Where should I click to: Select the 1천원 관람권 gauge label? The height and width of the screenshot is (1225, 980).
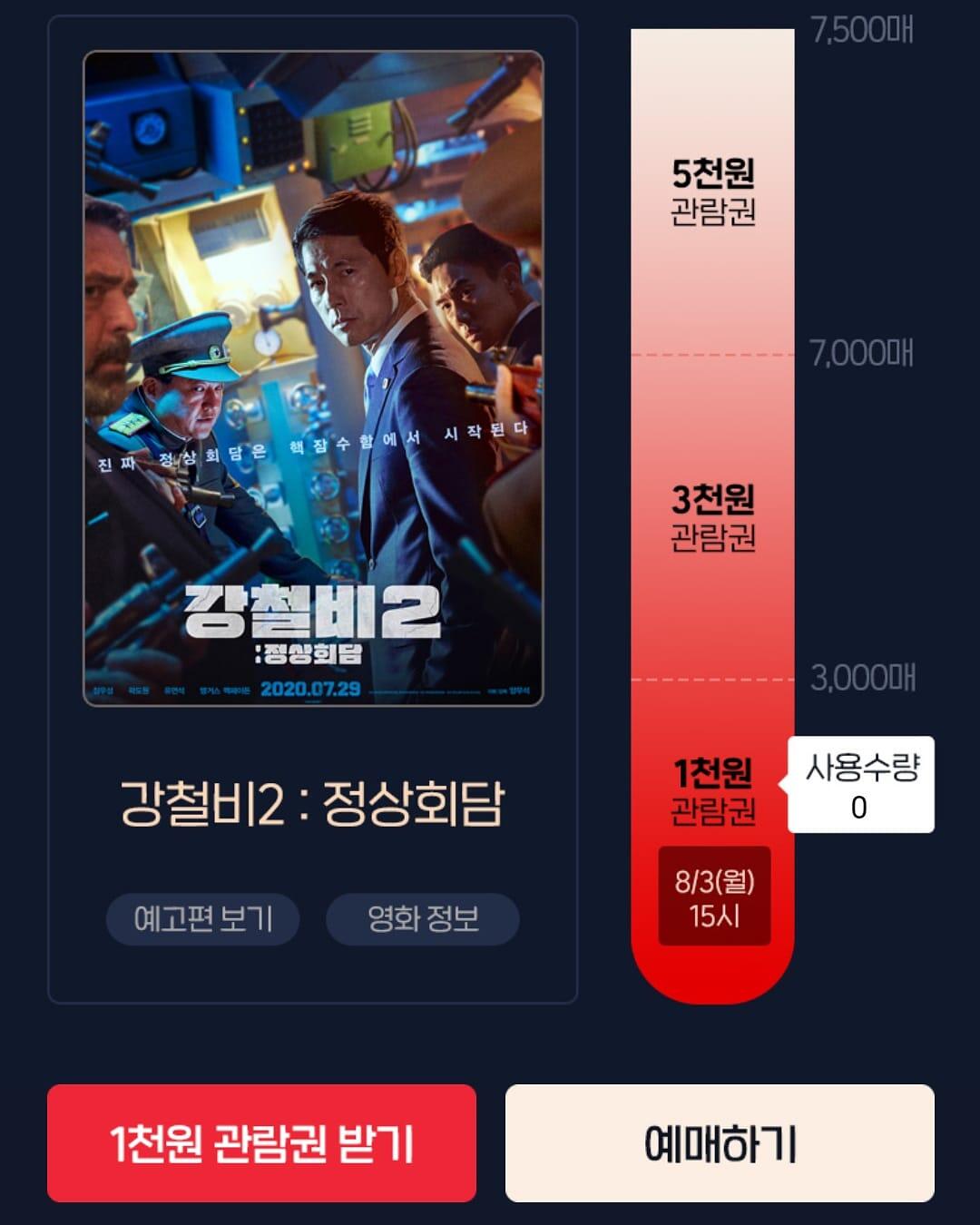pyautogui.click(x=712, y=789)
